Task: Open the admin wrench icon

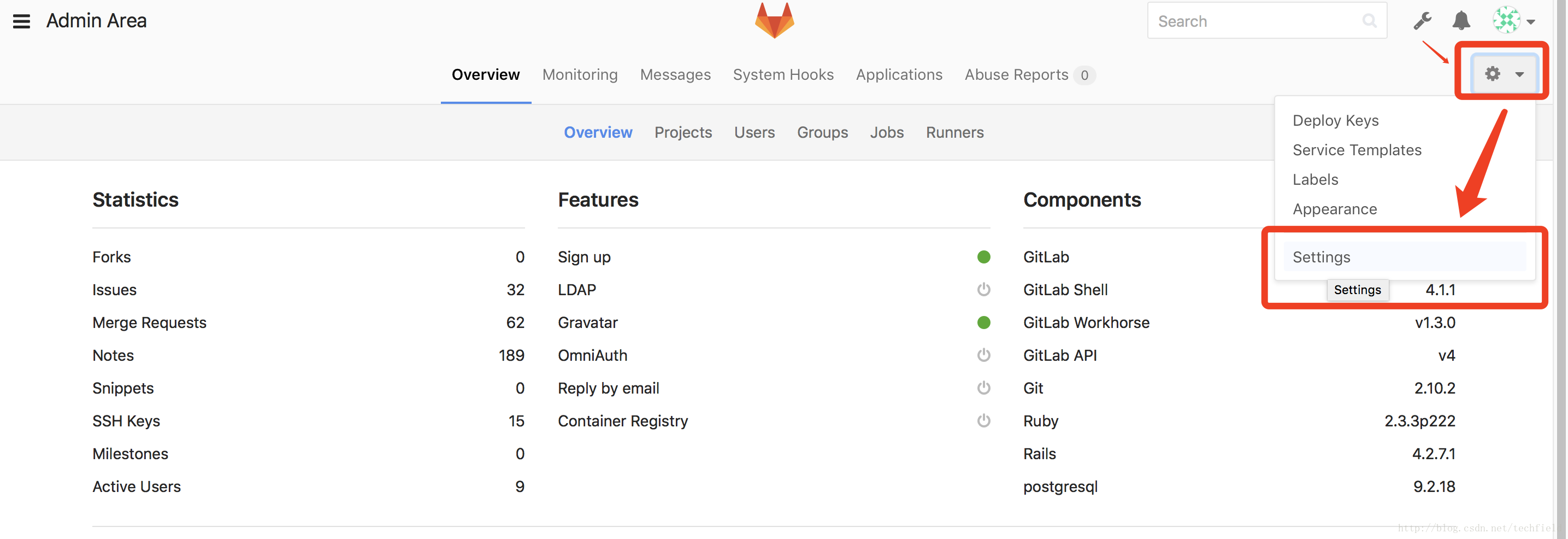Action: pyautogui.click(x=1423, y=21)
